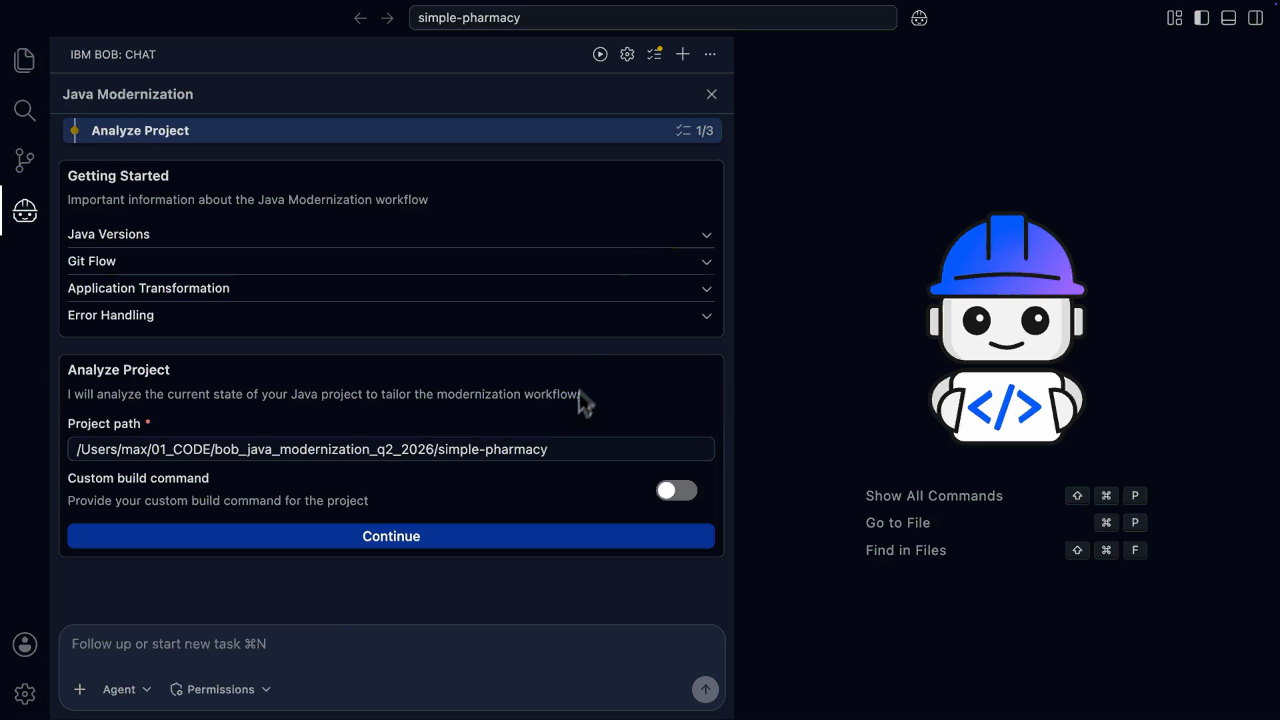Open the Accounts menu icon
The width and height of the screenshot is (1280, 720).
[x=25, y=645]
